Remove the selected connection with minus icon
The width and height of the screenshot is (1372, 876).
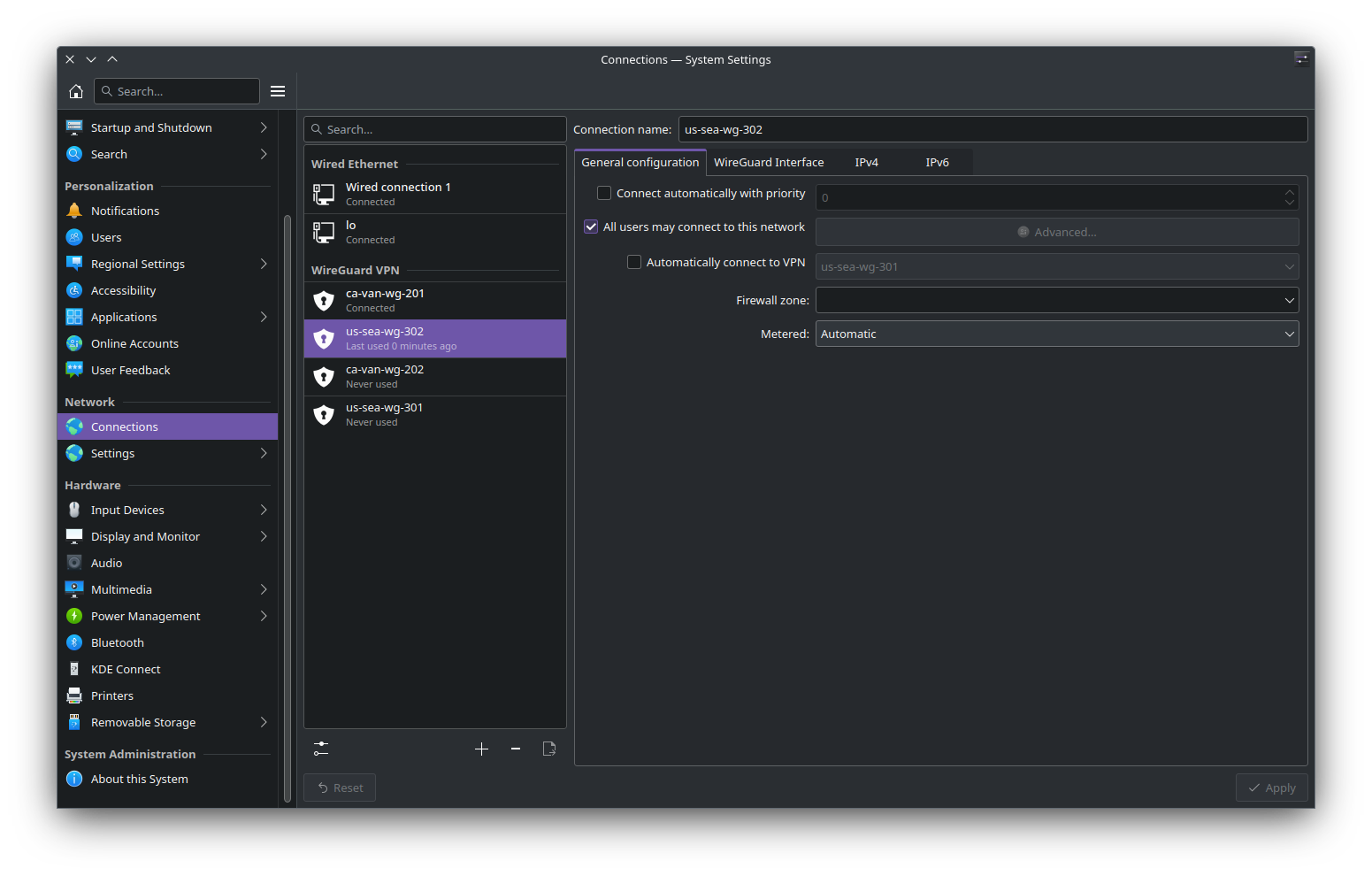click(x=516, y=749)
